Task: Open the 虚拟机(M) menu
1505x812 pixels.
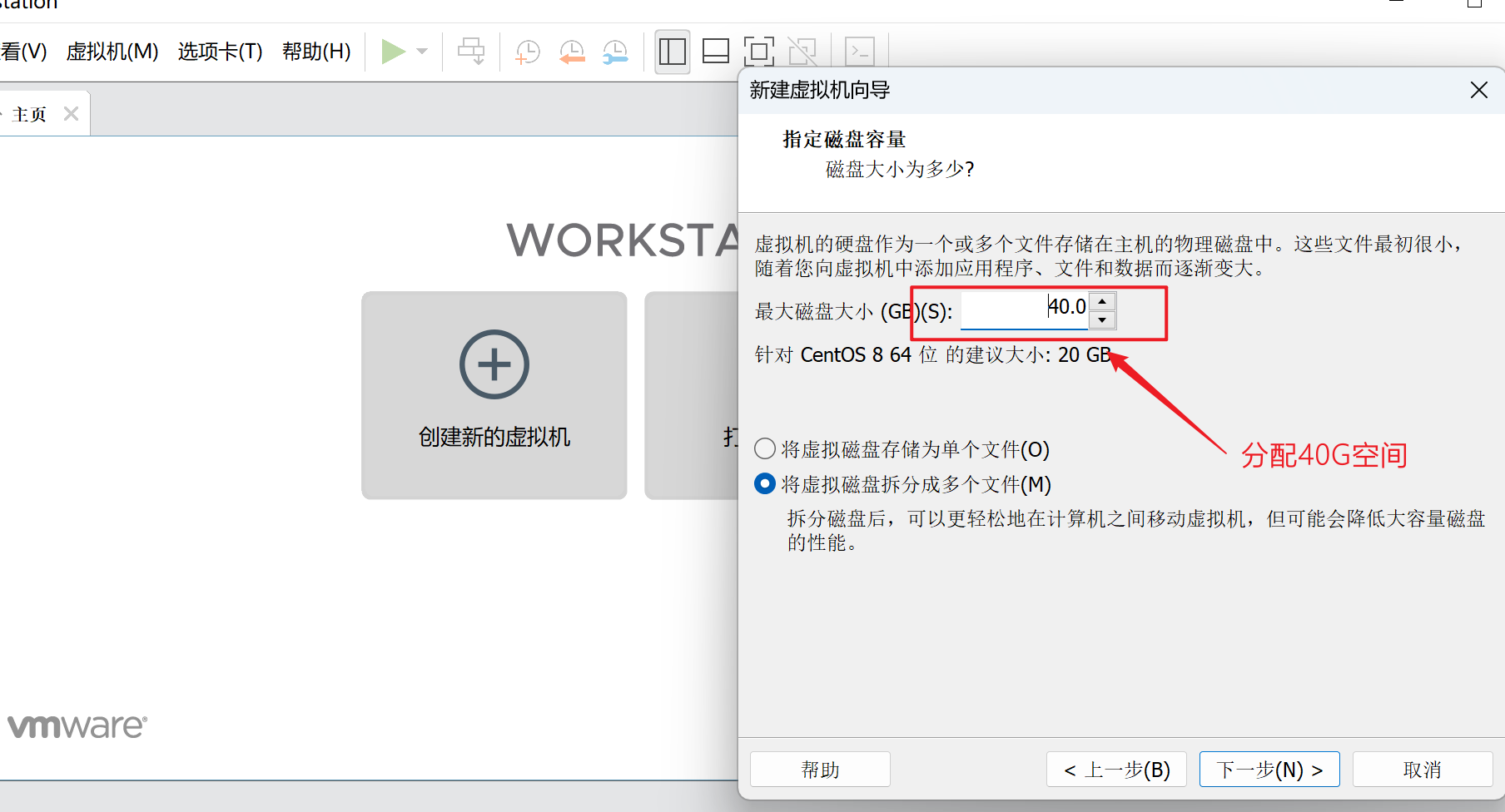Action: (112, 52)
